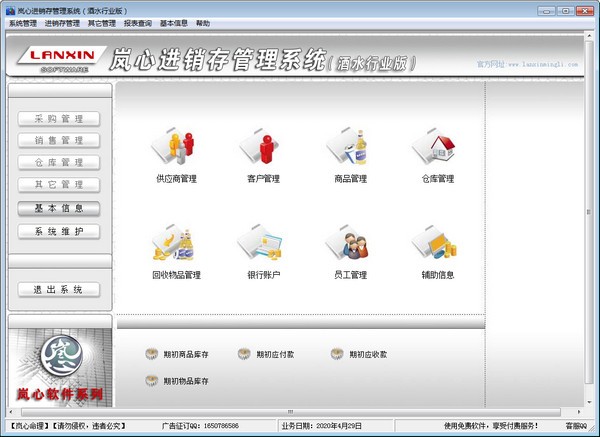Screen dimensions: 600x437
Task: Click the horizontal scrollbar left arrow
Action: [x=11, y=412]
